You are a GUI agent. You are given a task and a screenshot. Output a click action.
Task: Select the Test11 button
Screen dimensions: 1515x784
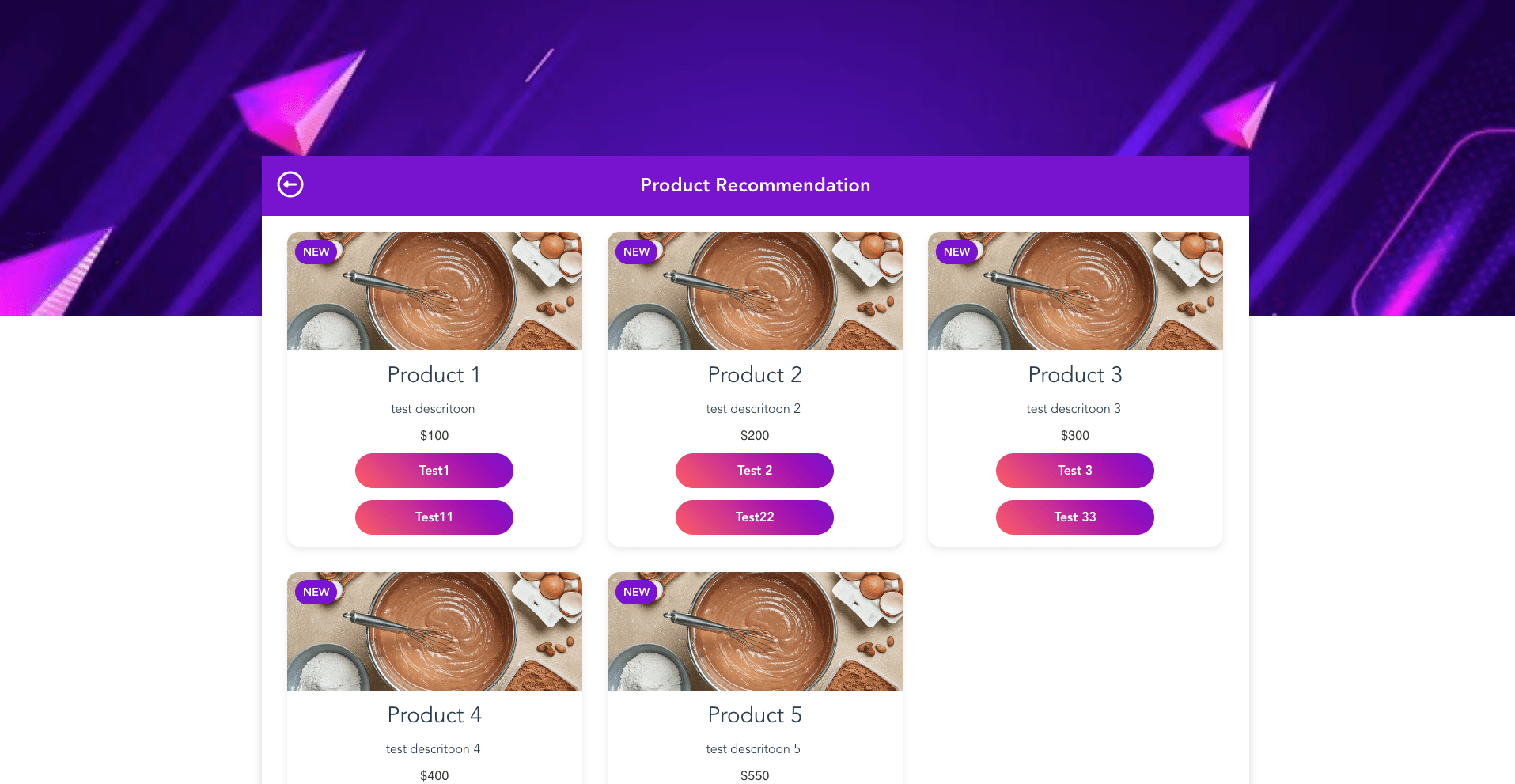[434, 517]
